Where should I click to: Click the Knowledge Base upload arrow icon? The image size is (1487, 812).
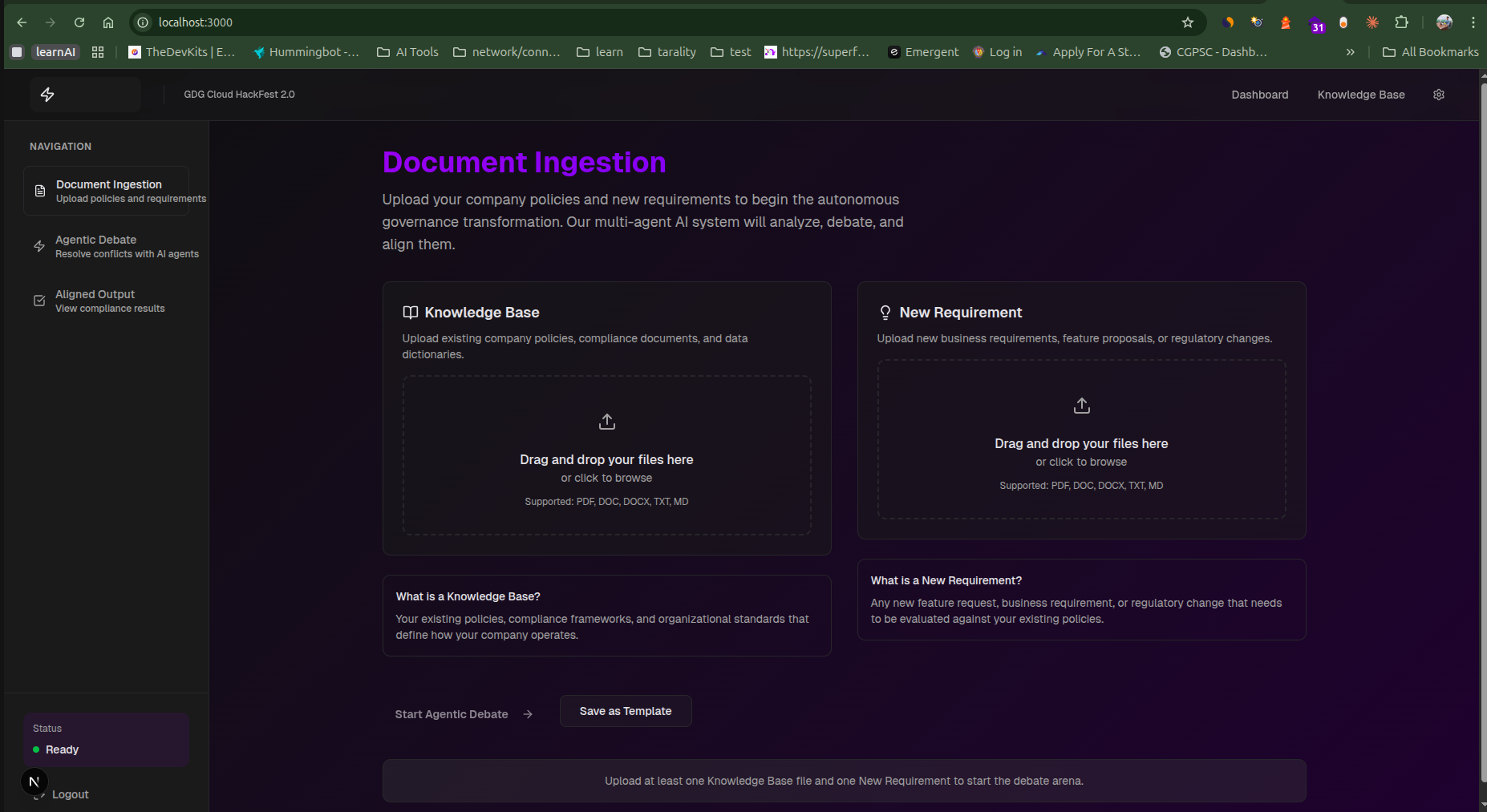pyautogui.click(x=607, y=422)
